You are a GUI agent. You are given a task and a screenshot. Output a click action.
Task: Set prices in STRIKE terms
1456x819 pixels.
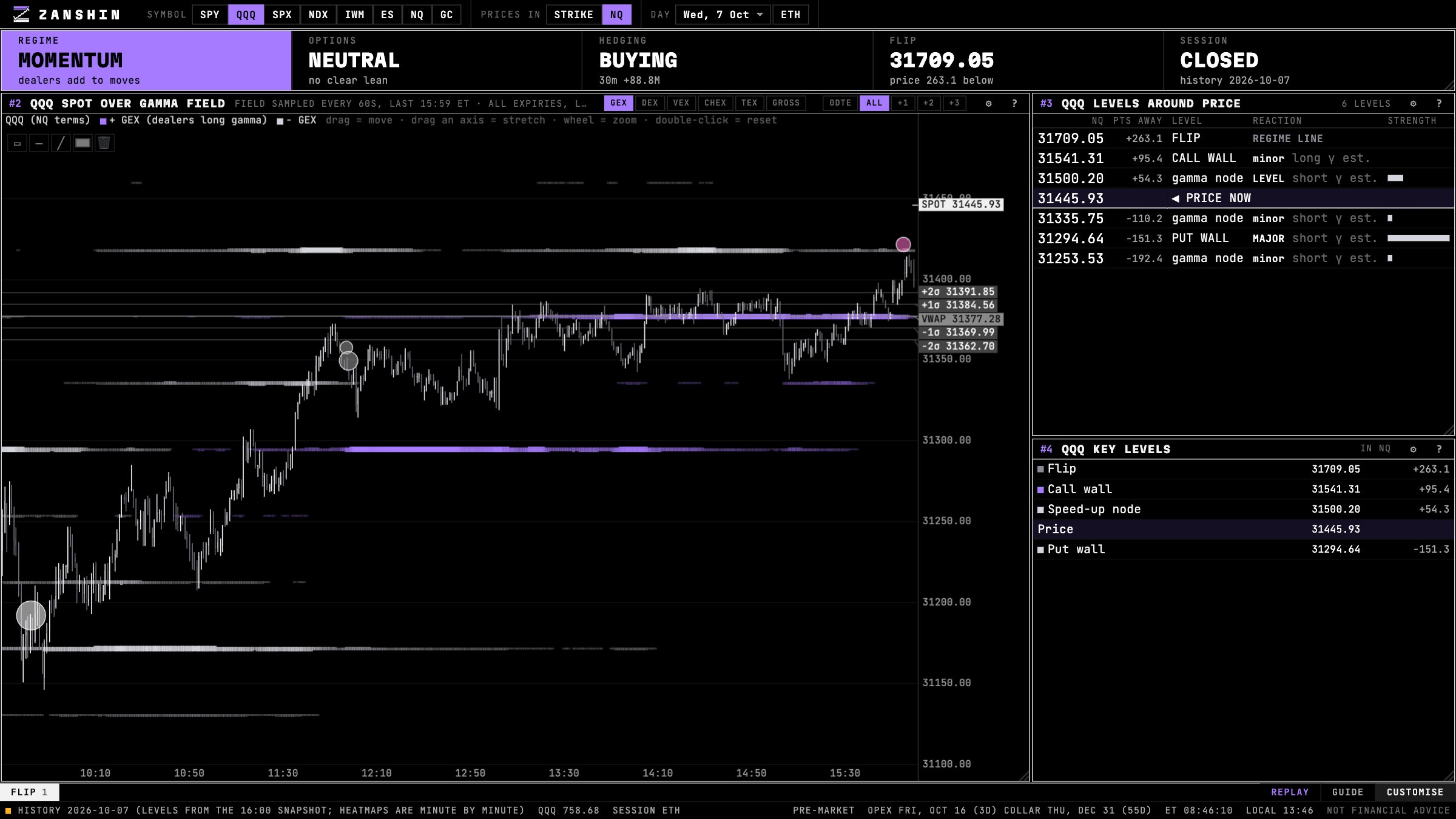(573, 15)
